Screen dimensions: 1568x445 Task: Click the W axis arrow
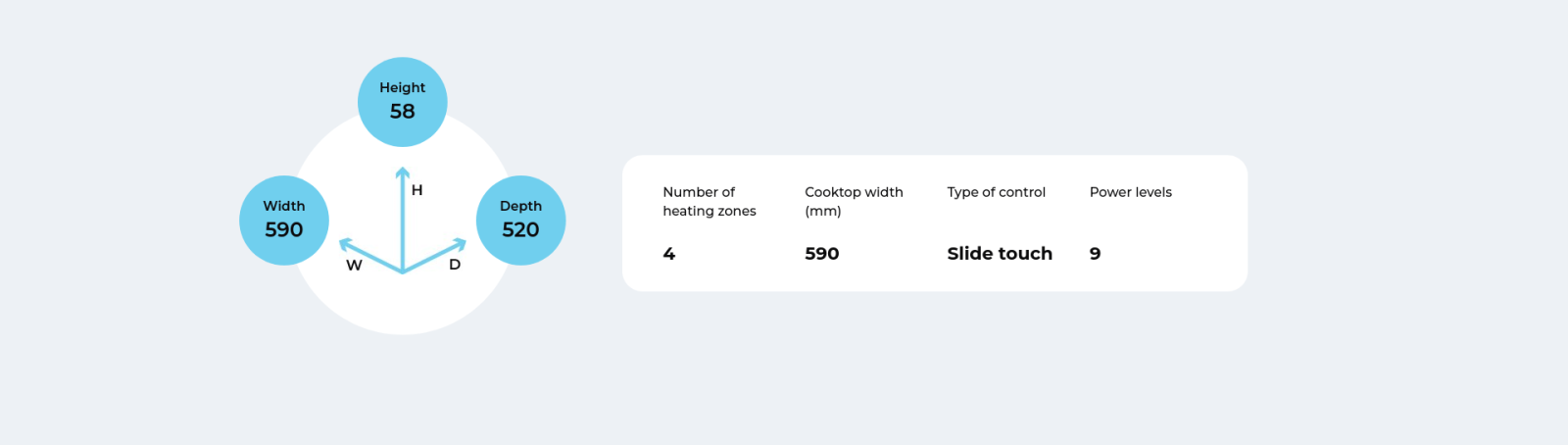pyautogui.click(x=370, y=255)
